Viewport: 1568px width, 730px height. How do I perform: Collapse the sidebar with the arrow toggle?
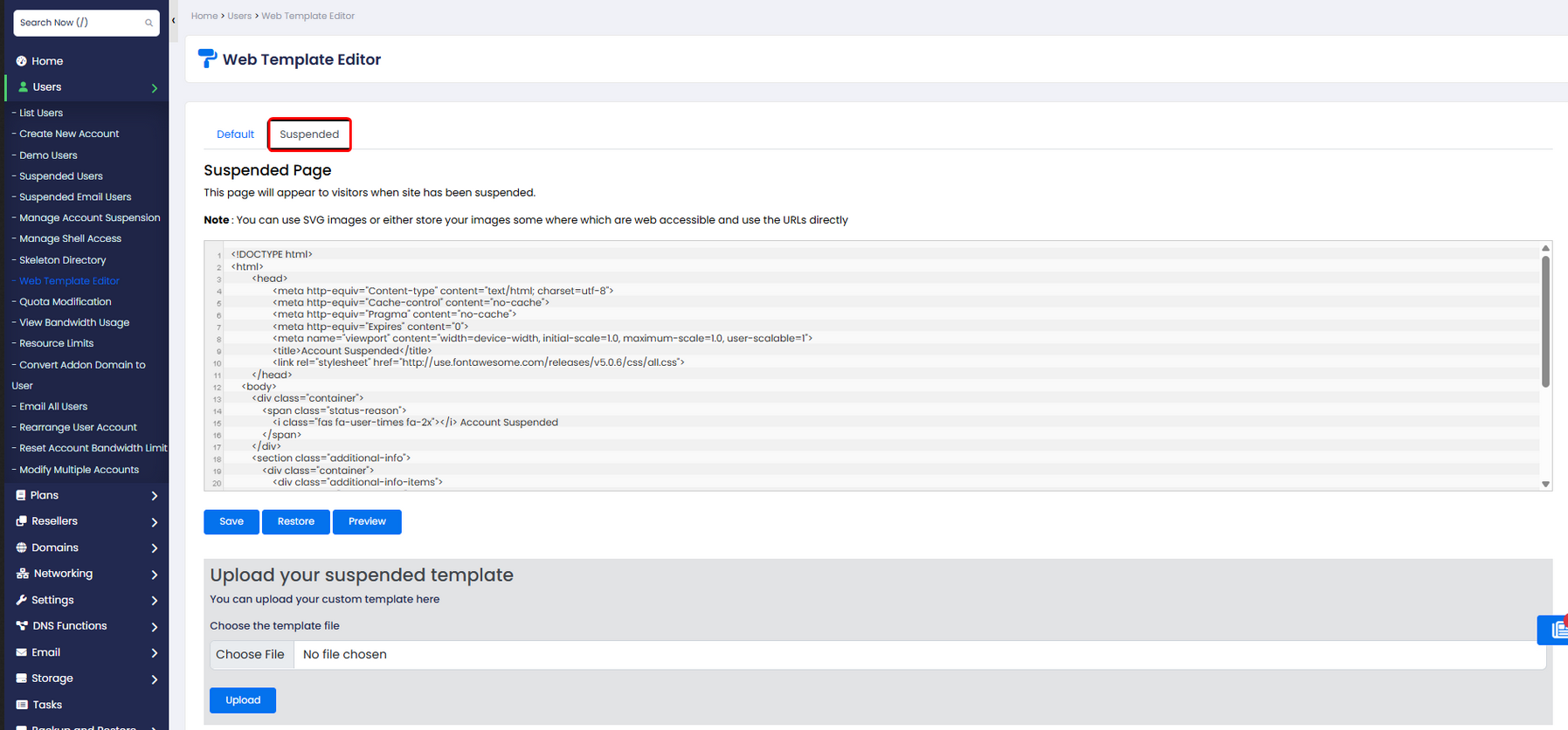click(x=174, y=20)
